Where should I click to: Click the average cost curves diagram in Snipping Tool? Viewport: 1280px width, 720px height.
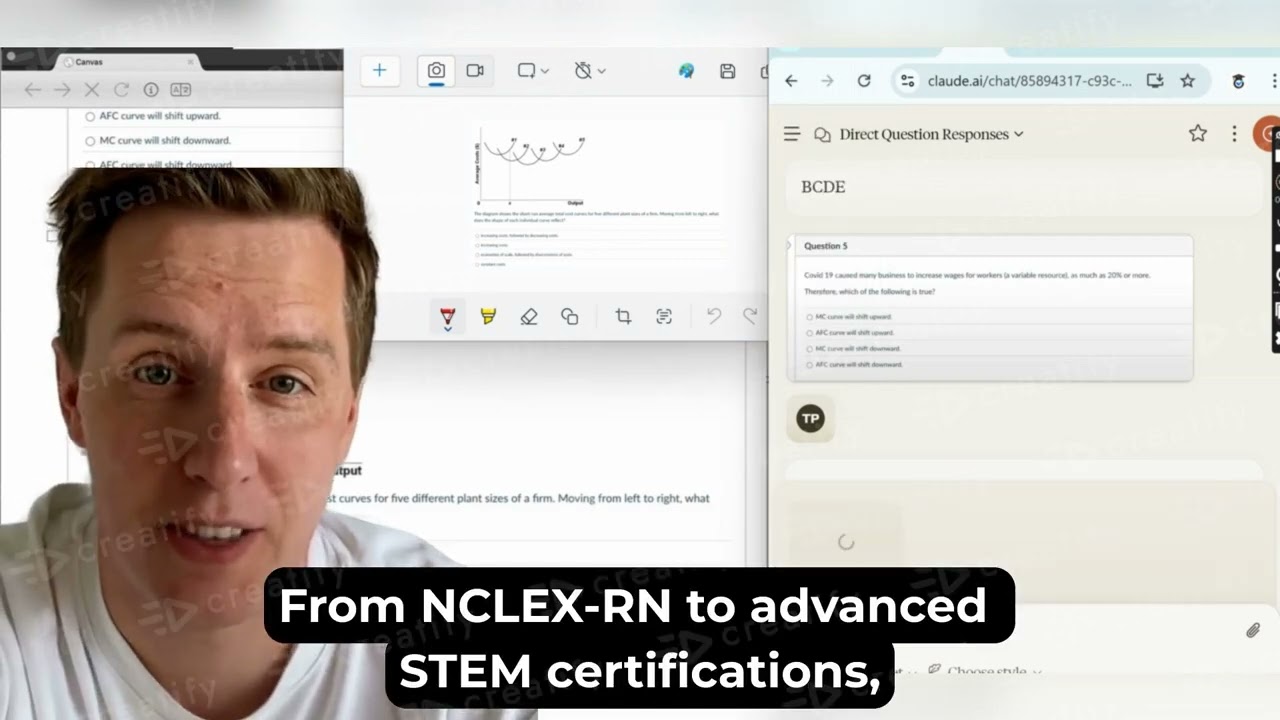[x=532, y=165]
